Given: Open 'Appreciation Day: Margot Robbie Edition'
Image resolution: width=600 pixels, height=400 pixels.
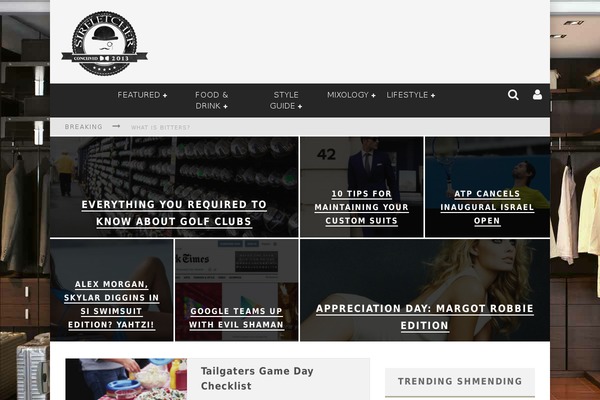Looking at the screenshot, I should pos(424,317).
